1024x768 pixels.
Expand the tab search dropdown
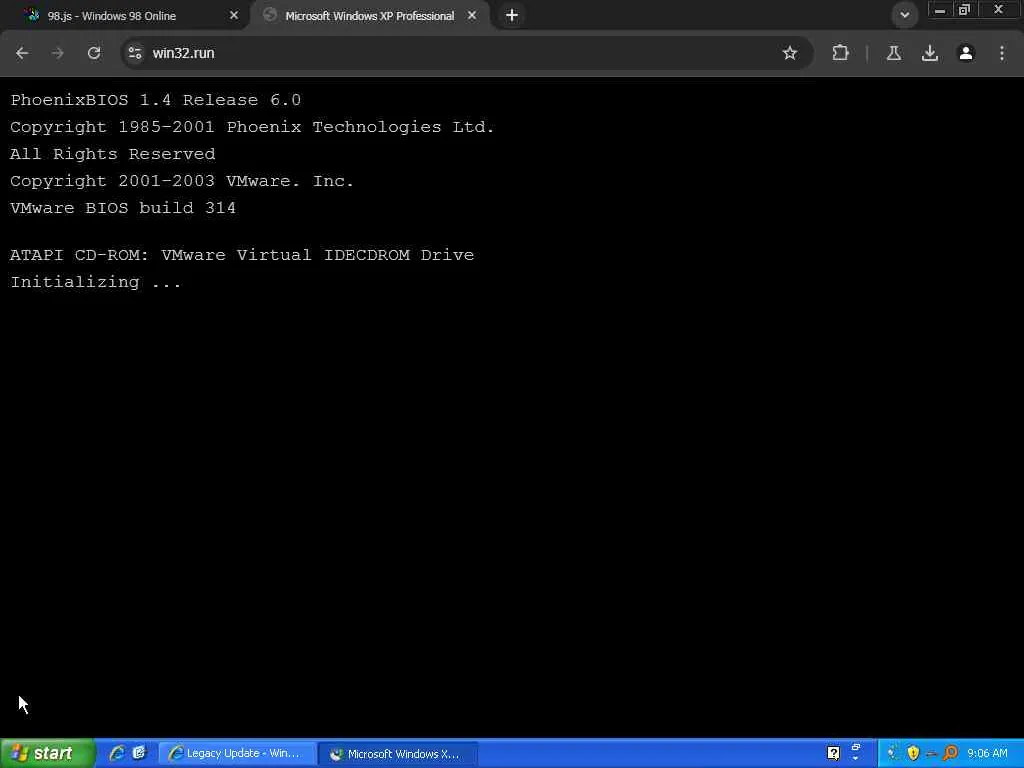[x=904, y=15]
